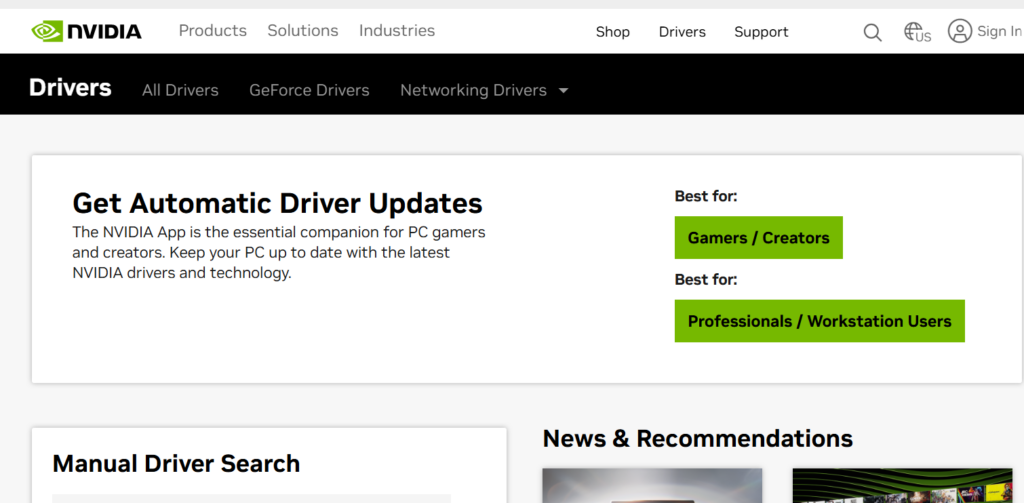
Task: Select the Networking Drivers tab label
Action: [x=473, y=90]
